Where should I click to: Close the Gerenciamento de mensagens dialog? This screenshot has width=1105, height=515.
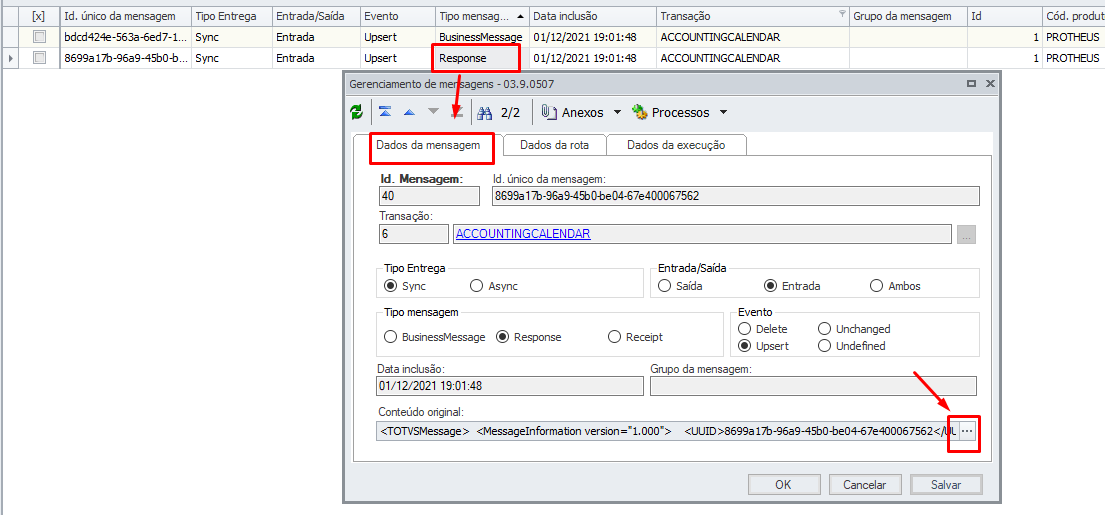(990, 84)
